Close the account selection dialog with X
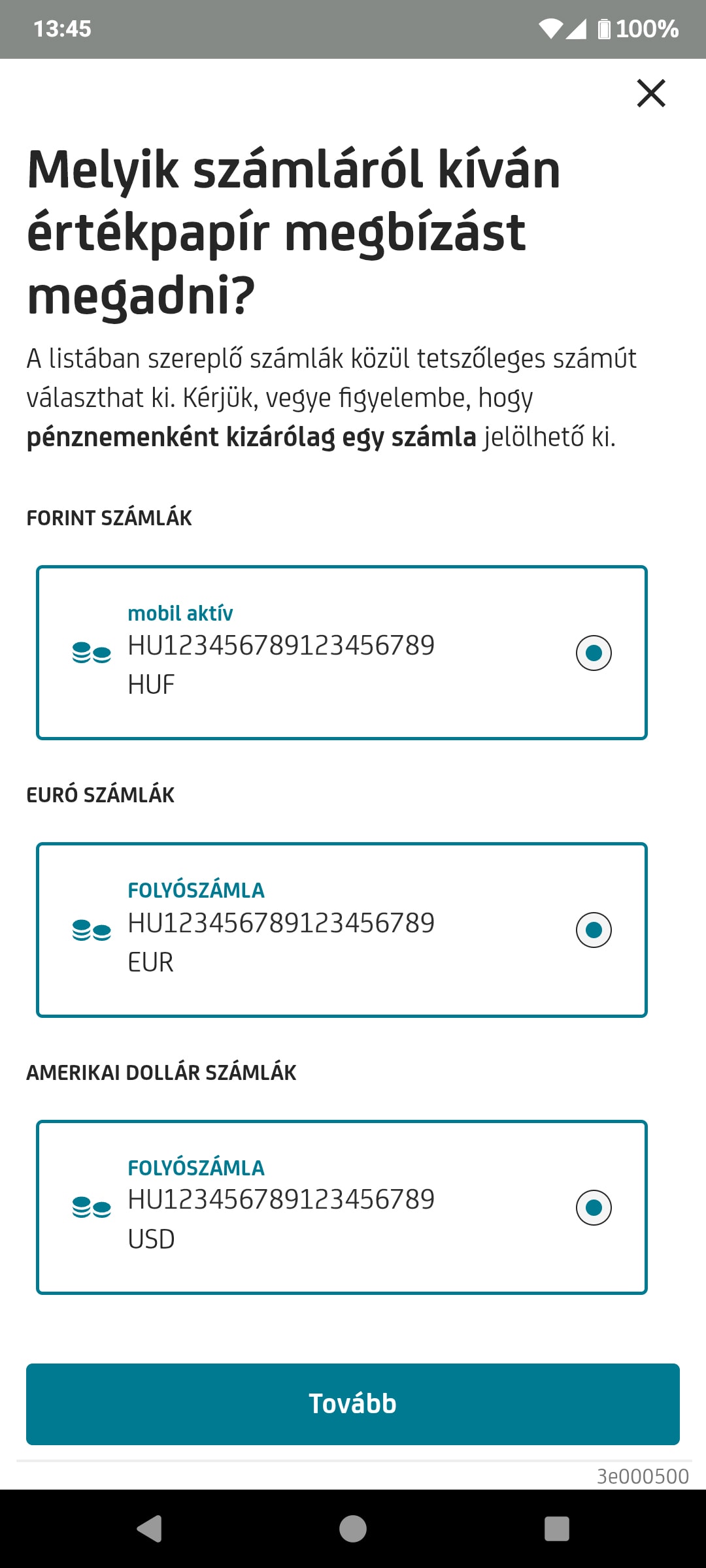Screen dimensions: 706x1568 651,93
